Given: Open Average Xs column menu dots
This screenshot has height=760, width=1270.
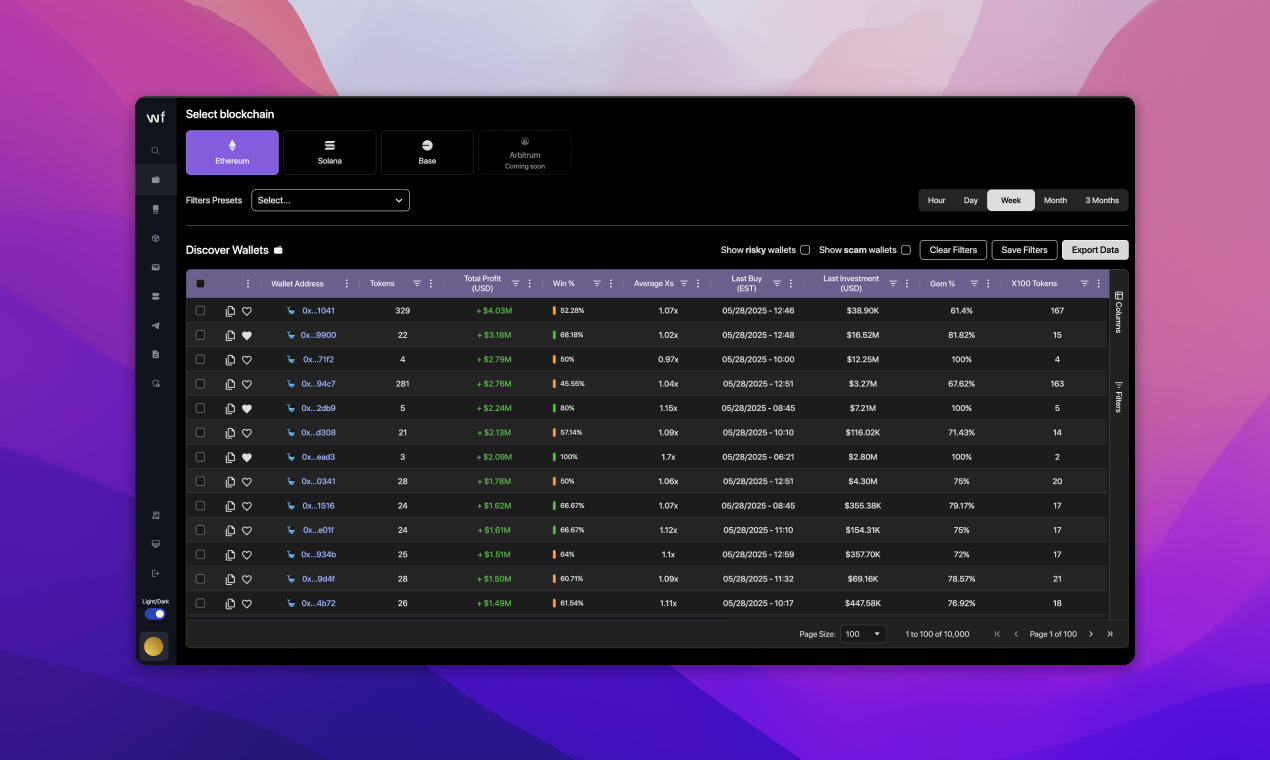Looking at the screenshot, I should [698, 284].
